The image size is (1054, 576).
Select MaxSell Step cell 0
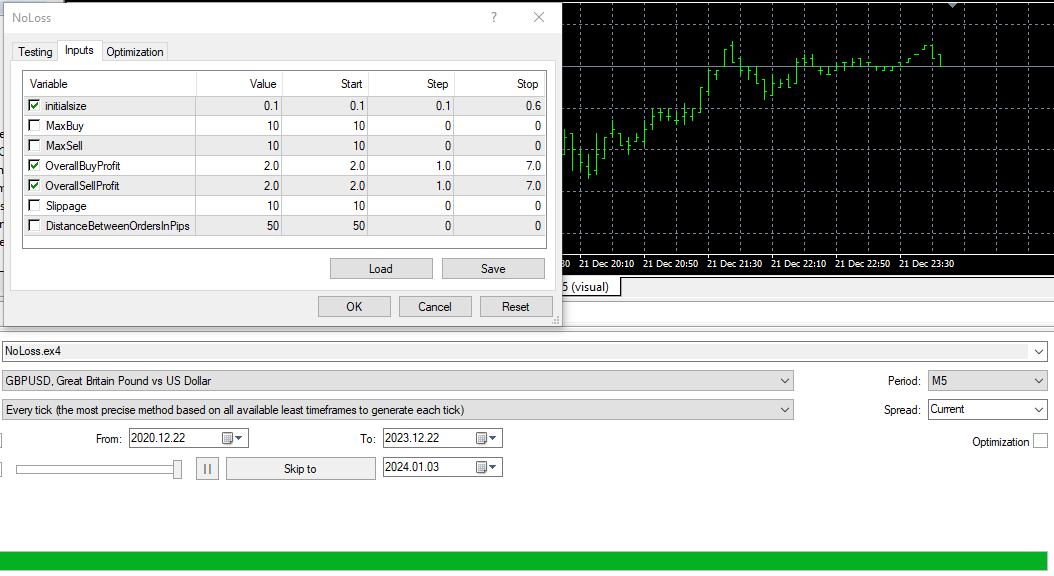[x=411, y=145]
